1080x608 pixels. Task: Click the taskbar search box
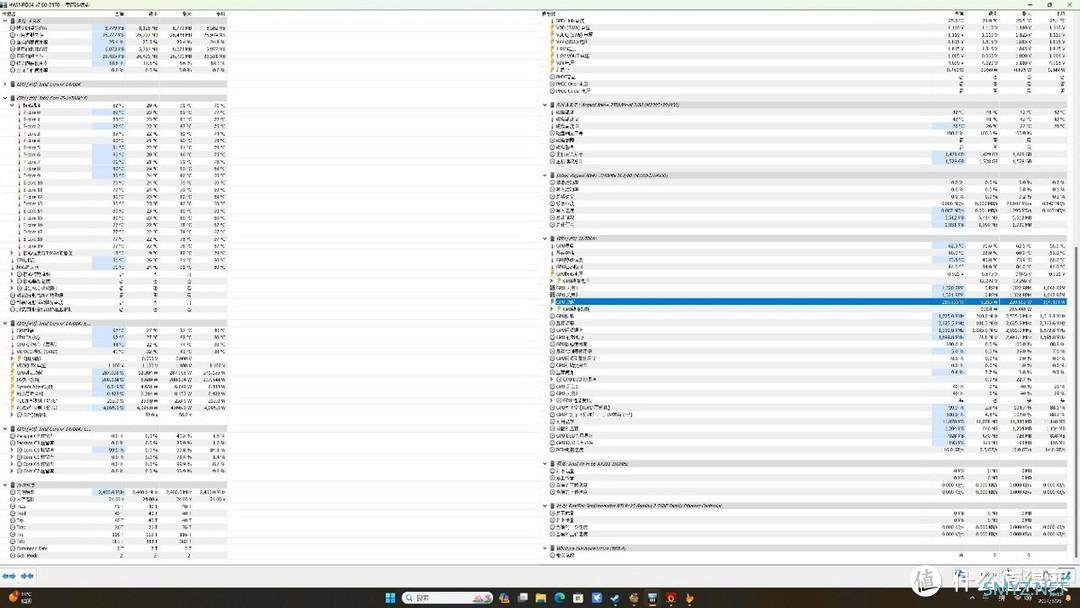click(448, 598)
